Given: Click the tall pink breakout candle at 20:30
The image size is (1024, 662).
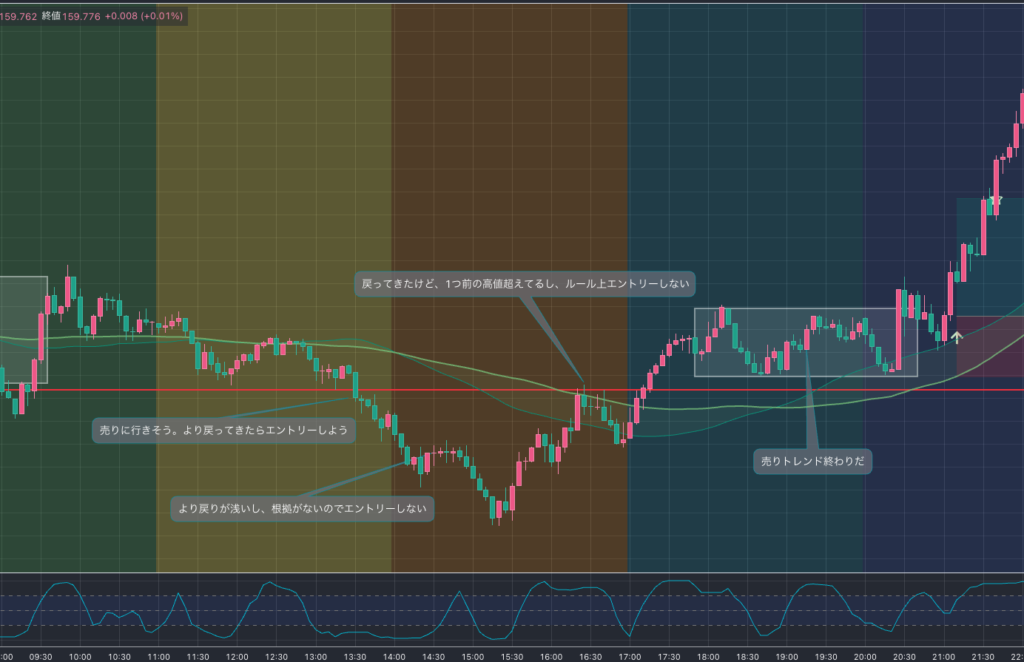Looking at the screenshot, I should 900,330.
